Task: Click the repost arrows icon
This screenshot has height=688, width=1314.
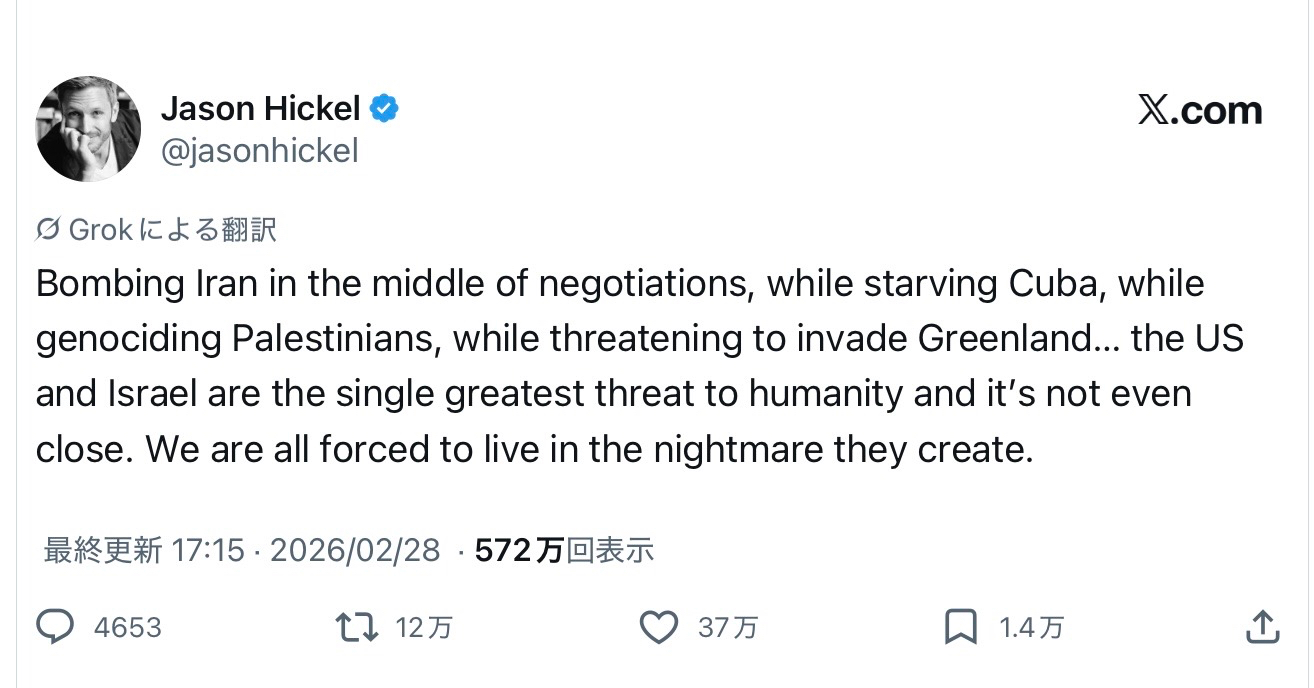Action: click(x=357, y=627)
